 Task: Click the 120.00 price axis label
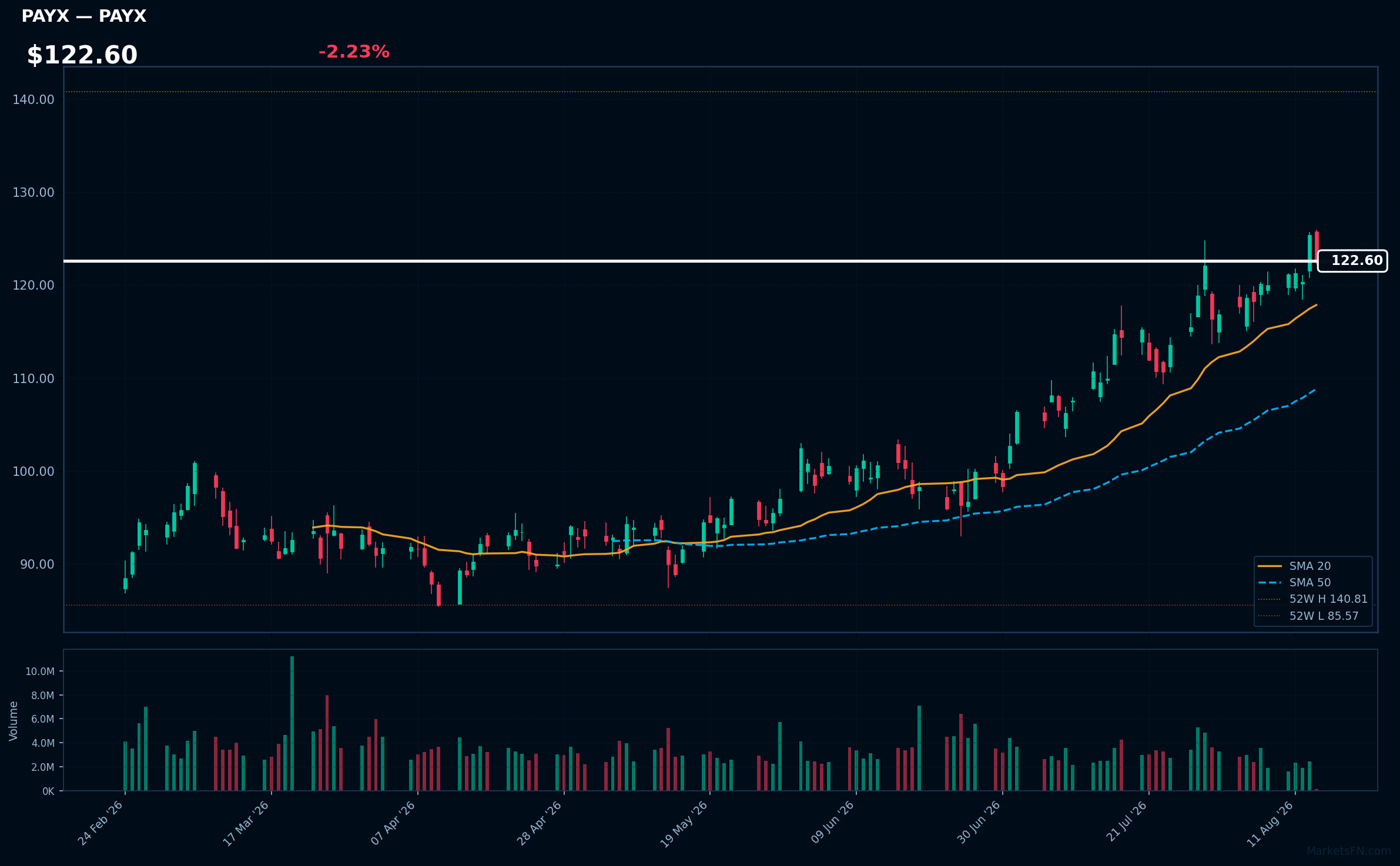[x=34, y=286]
